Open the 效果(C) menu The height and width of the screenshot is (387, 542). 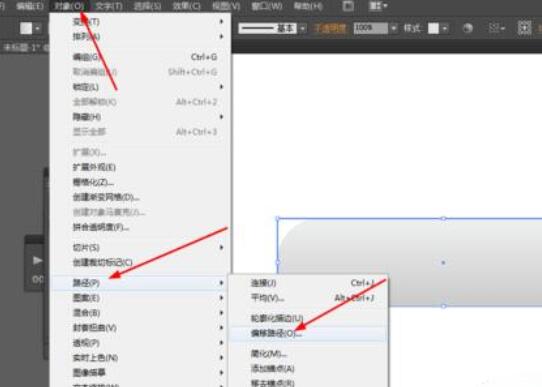[187, 6]
